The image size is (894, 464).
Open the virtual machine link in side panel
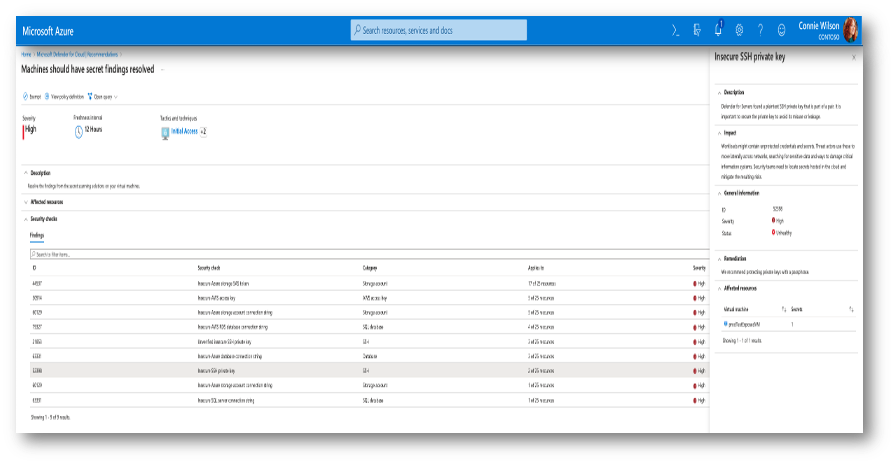tap(744, 324)
